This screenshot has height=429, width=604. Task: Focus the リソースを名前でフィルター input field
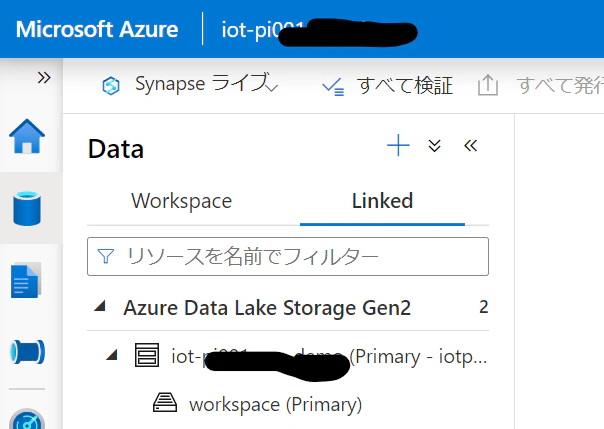click(x=288, y=256)
